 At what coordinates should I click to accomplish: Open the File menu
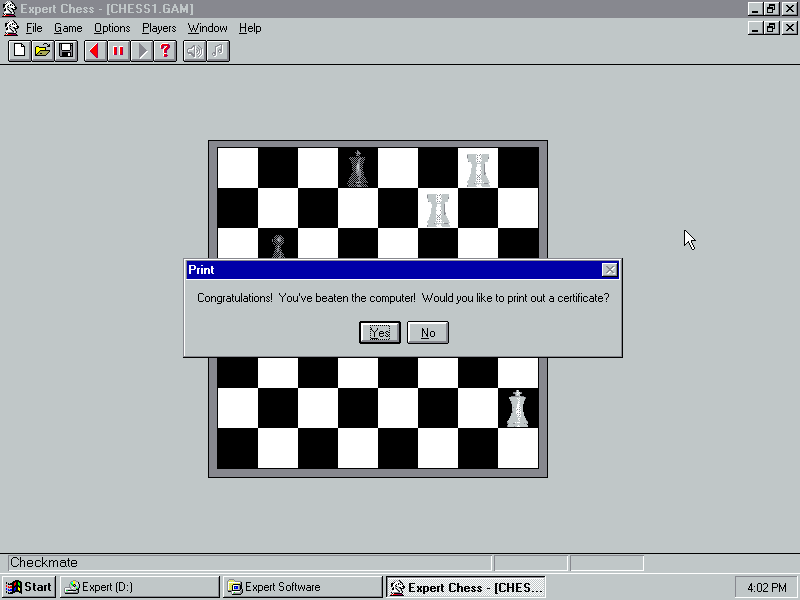[x=34, y=28]
